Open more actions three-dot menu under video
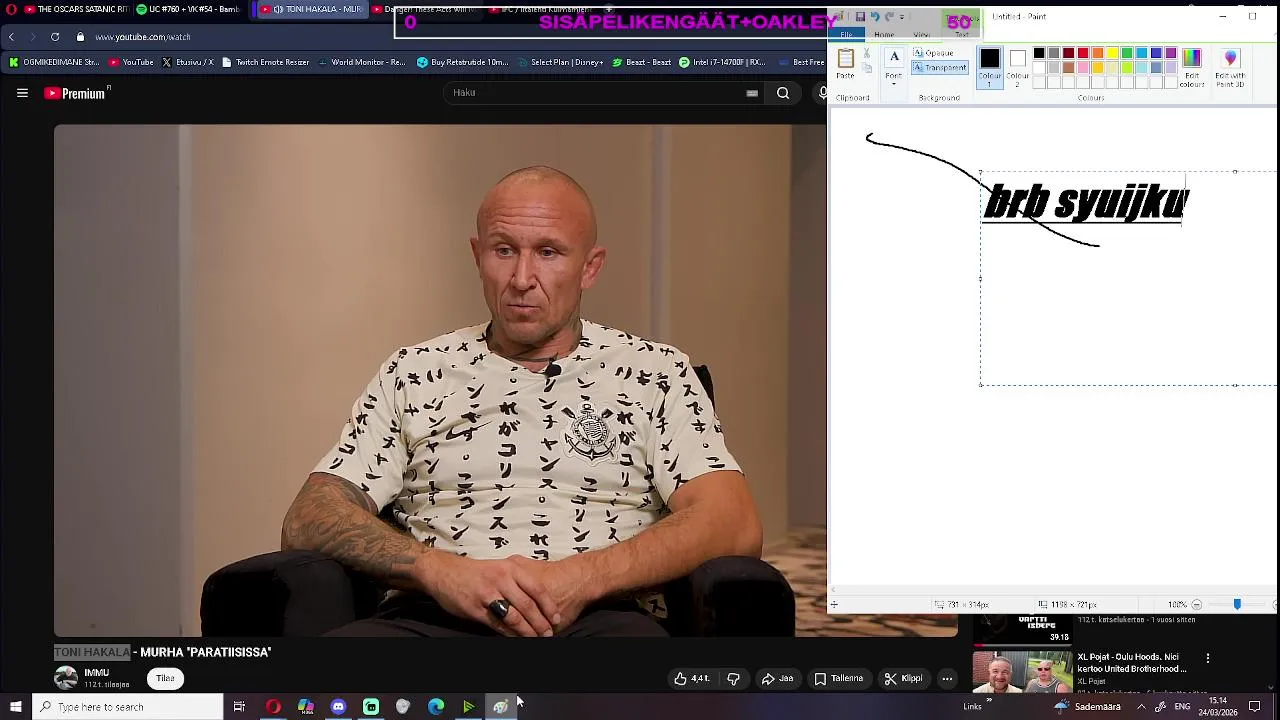The height and width of the screenshot is (720, 1280). pyautogui.click(x=947, y=678)
